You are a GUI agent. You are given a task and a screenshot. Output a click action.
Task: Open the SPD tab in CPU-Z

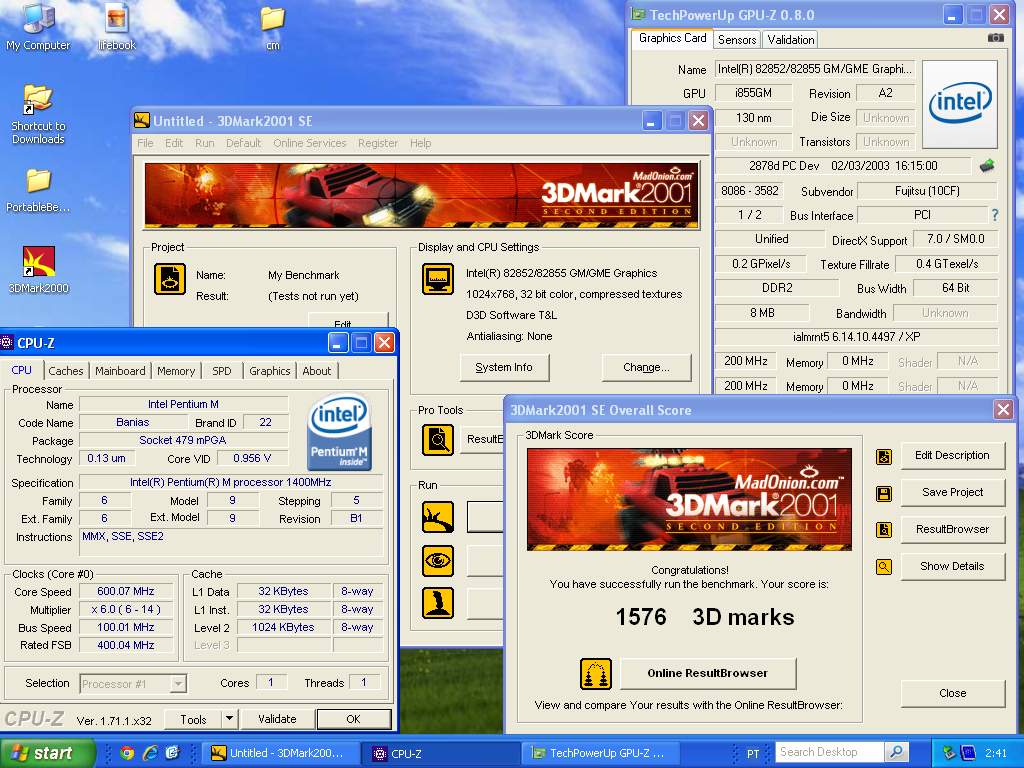[x=221, y=371]
